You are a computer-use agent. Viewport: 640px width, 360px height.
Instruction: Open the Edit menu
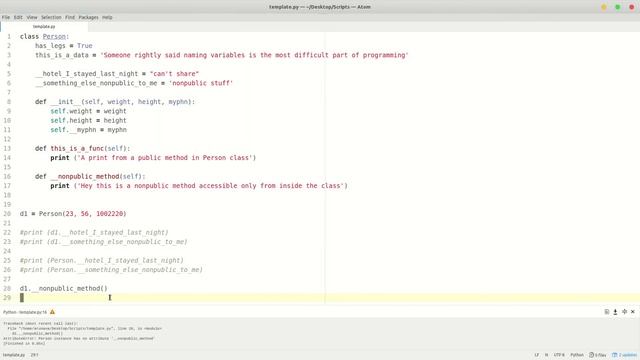pos(18,17)
